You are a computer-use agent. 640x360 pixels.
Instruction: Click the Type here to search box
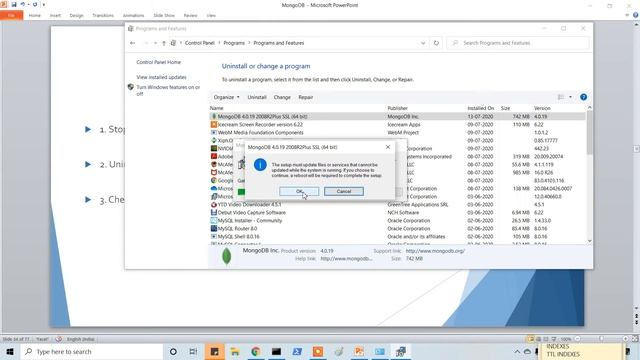(92, 351)
